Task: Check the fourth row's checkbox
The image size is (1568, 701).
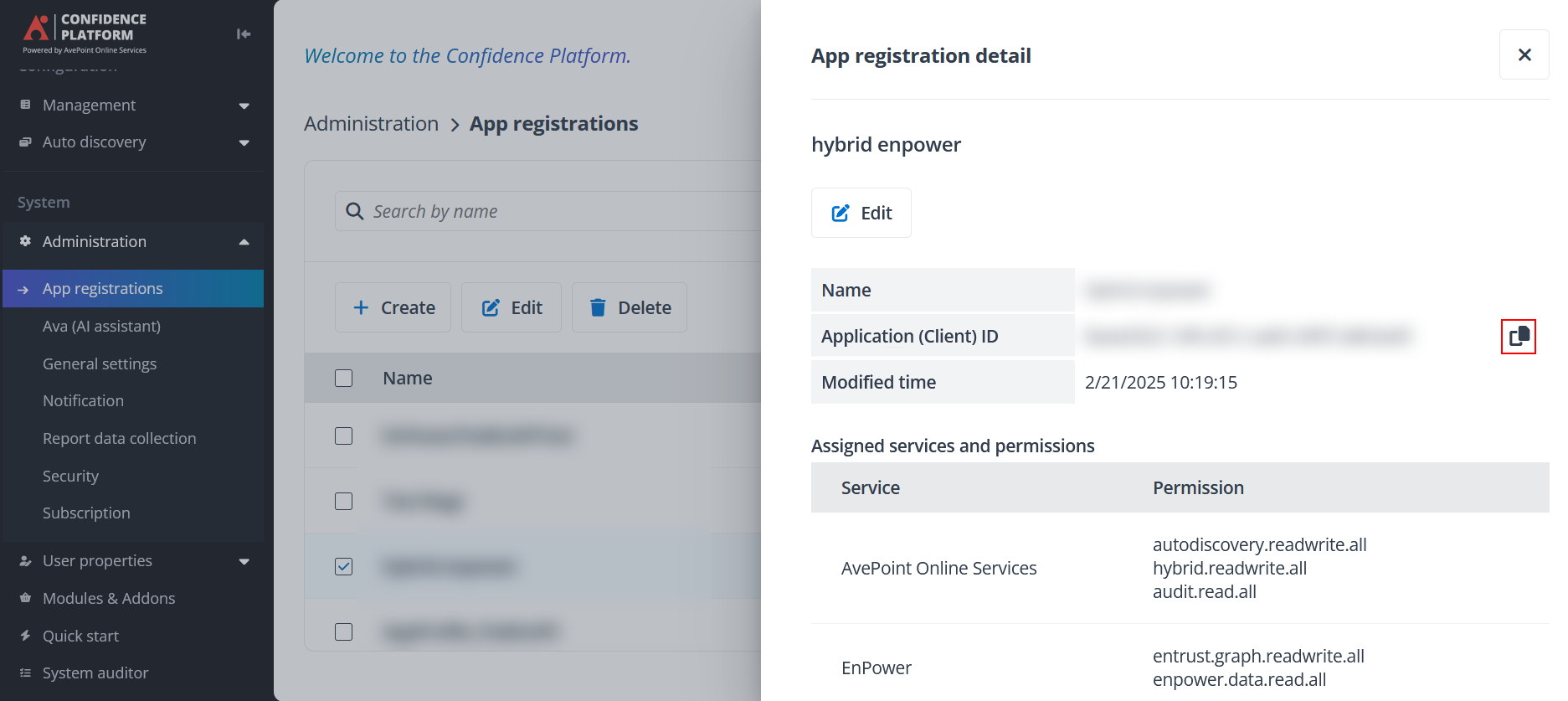Action: click(x=343, y=631)
